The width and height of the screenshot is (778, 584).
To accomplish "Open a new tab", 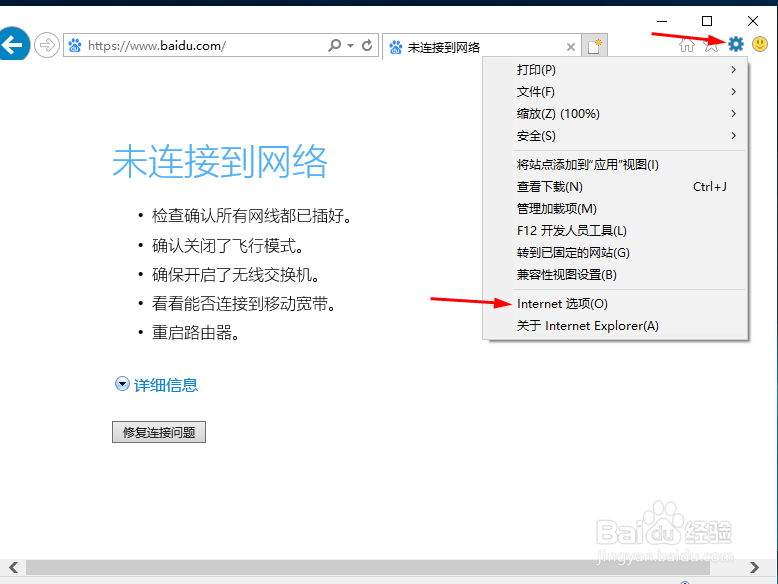I will coord(594,46).
